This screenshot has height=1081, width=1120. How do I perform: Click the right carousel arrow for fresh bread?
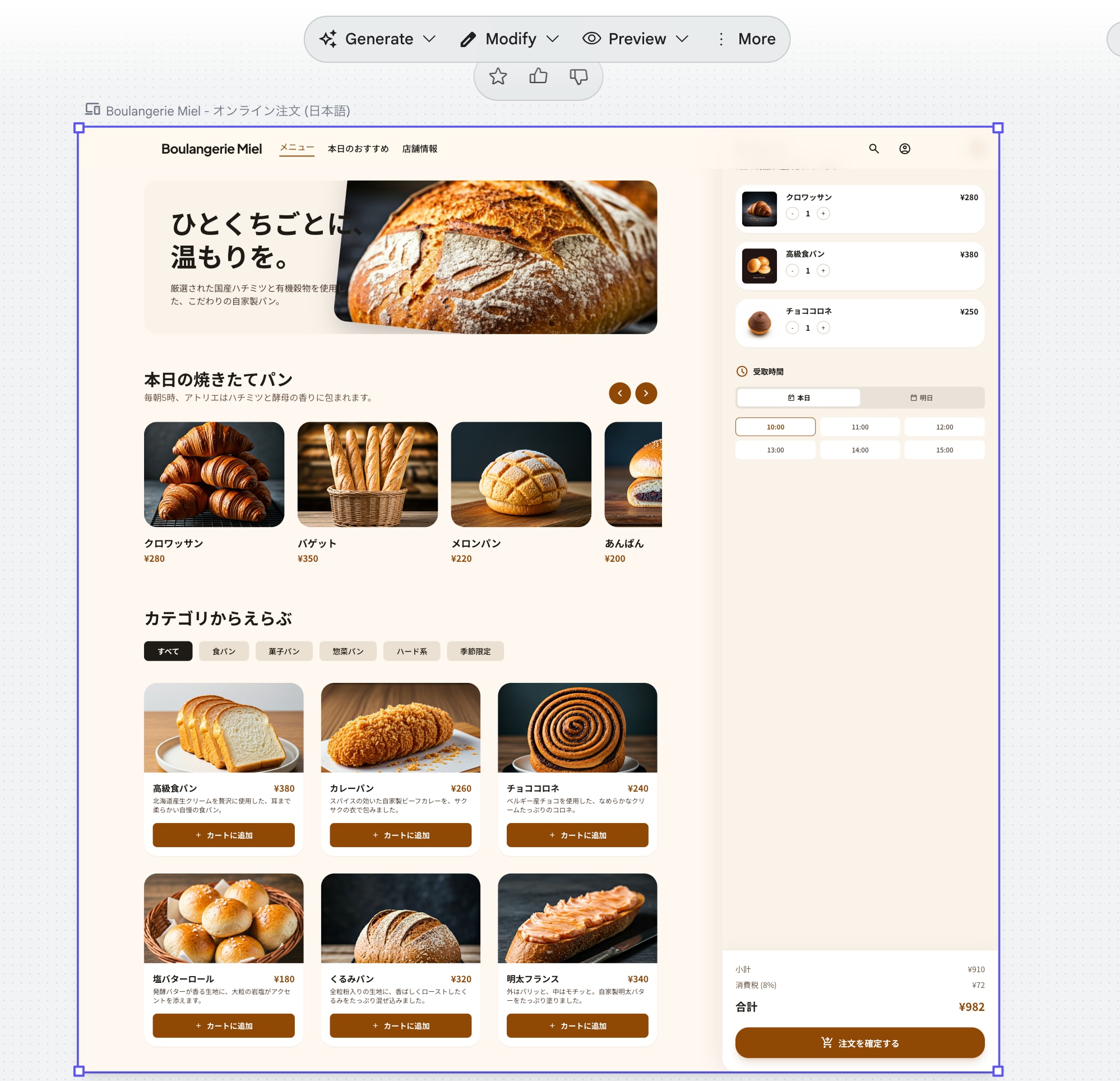[x=646, y=393]
